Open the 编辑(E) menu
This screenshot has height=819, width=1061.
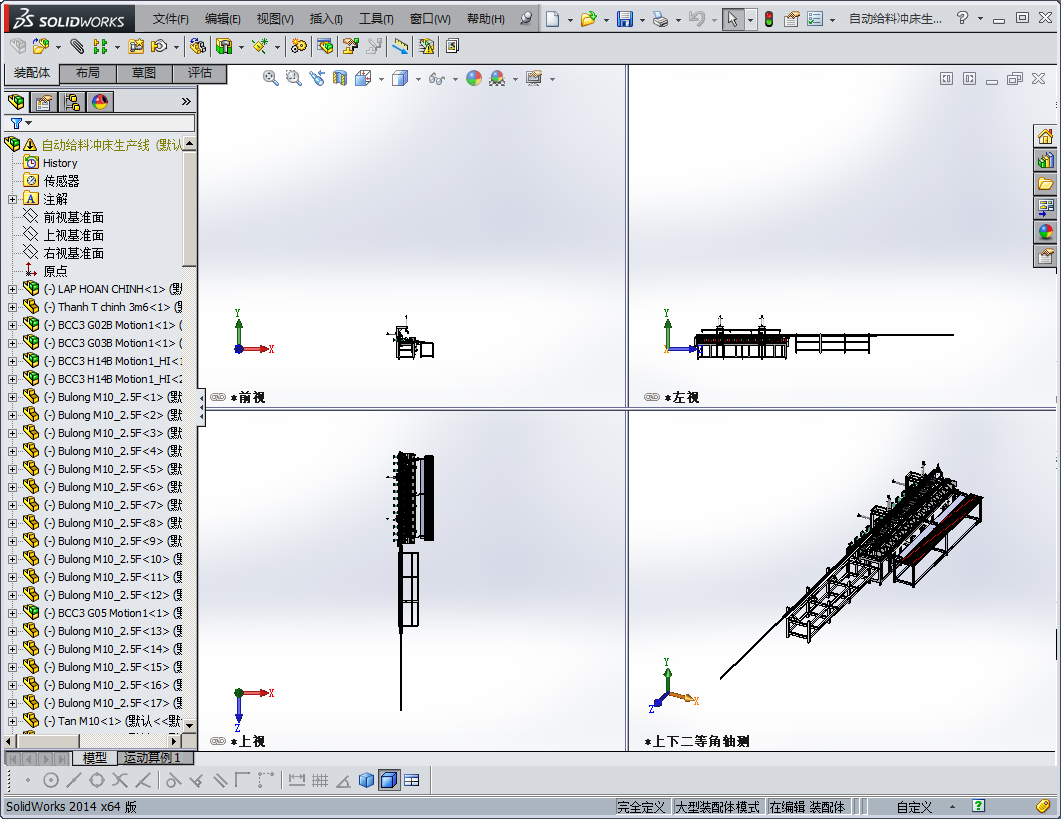pos(223,19)
